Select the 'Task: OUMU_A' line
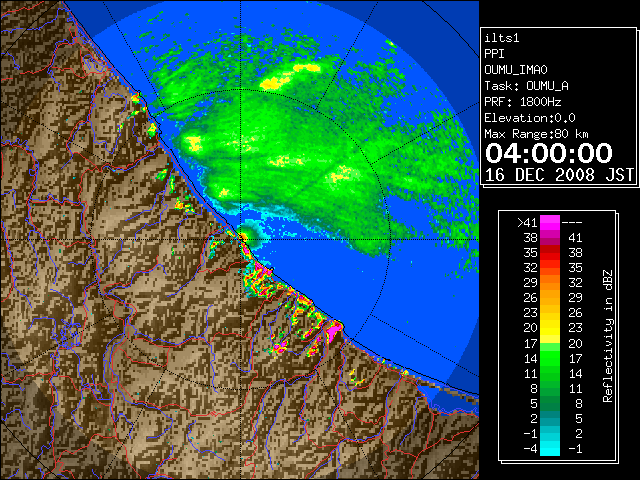This screenshot has width=640, height=480. point(526,86)
